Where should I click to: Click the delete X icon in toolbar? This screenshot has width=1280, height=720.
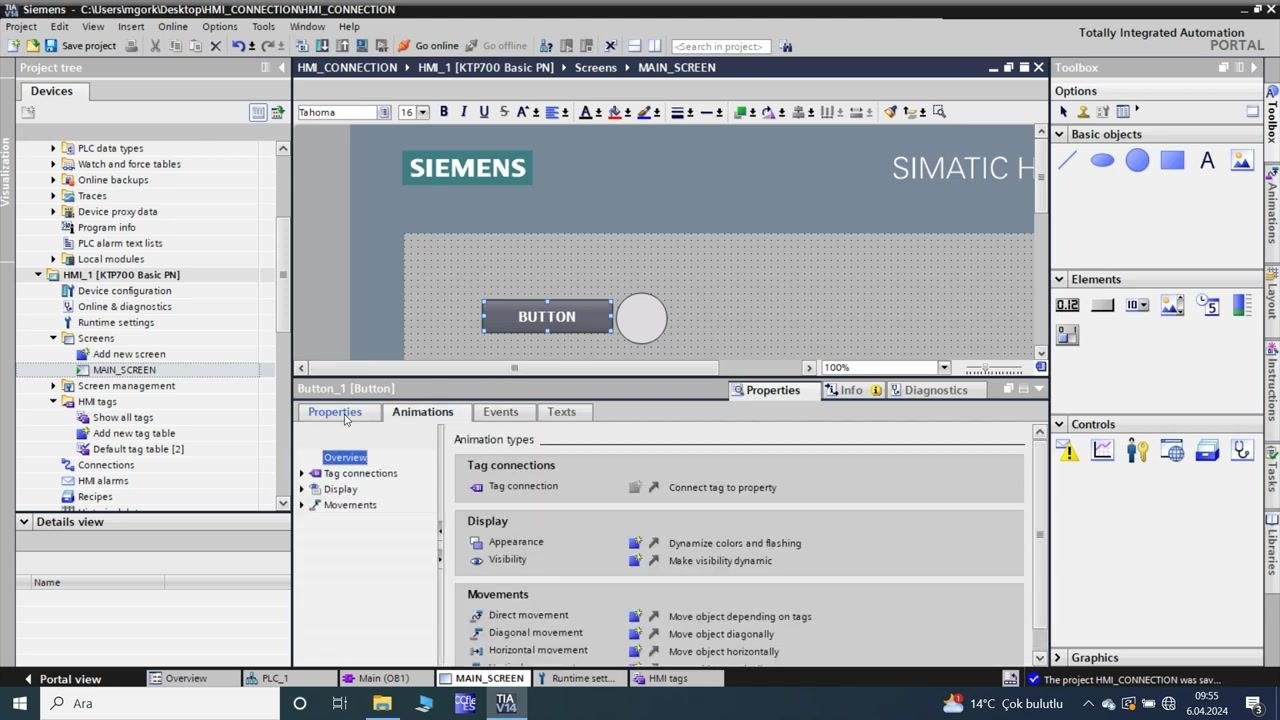[x=215, y=46]
